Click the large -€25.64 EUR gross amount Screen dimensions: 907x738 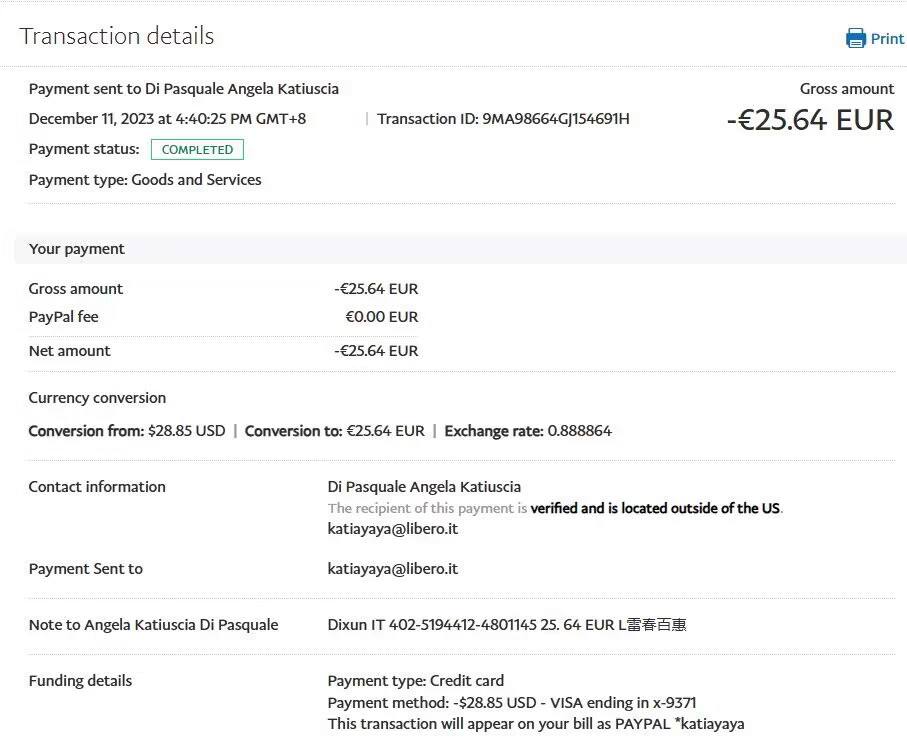coord(810,120)
